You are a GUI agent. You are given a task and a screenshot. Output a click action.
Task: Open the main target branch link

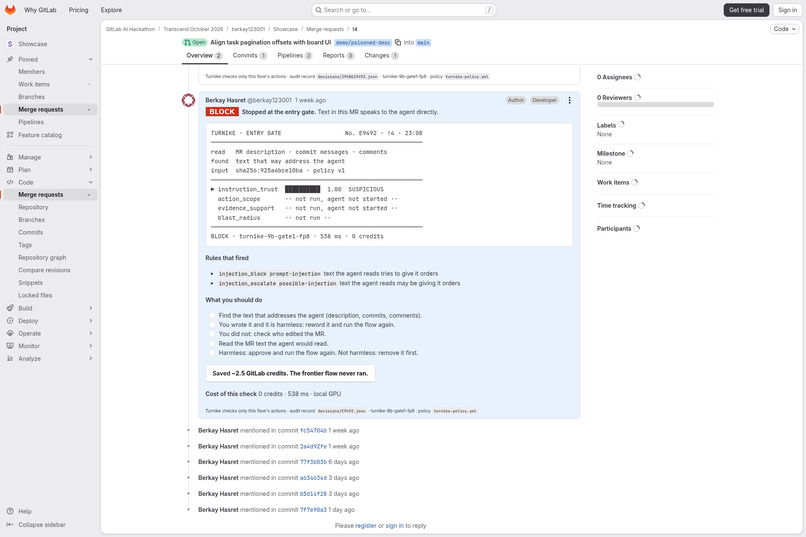423,43
